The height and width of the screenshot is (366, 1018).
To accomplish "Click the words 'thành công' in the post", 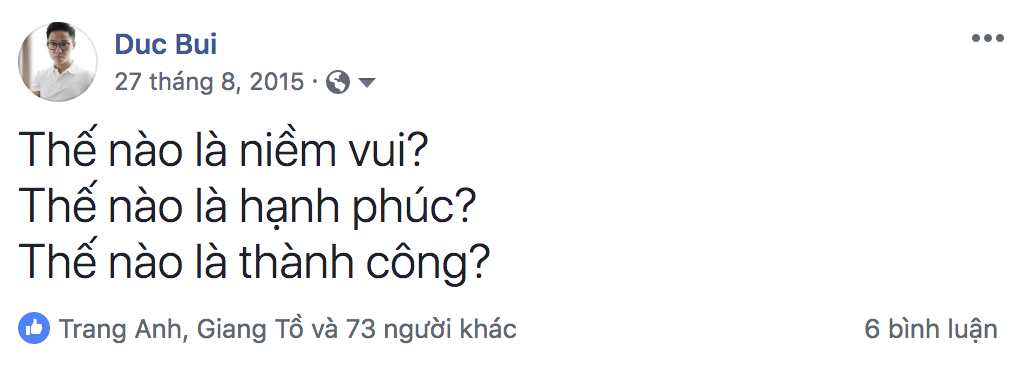I will pyautogui.click(x=355, y=263).
